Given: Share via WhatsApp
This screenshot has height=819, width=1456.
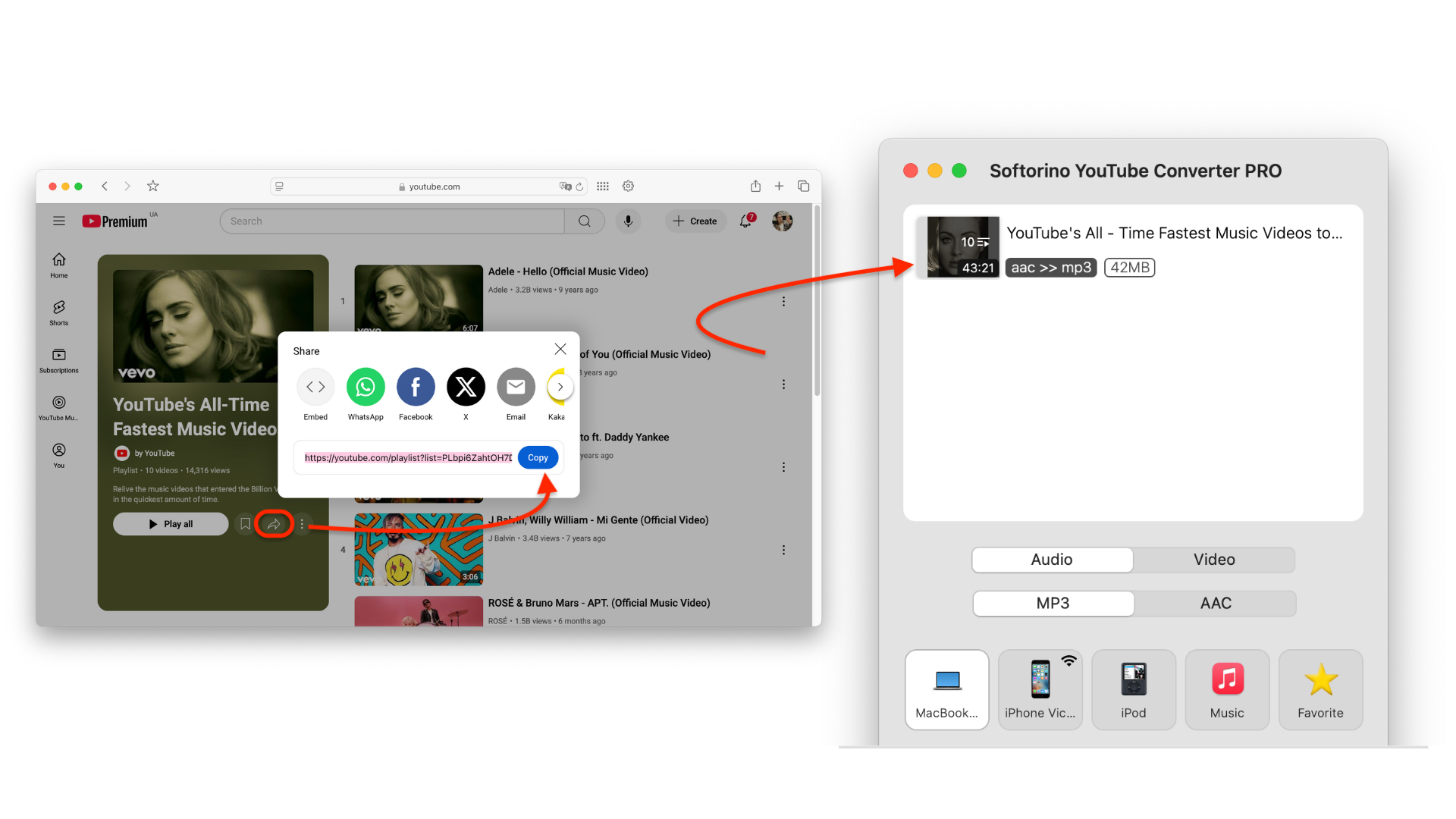Looking at the screenshot, I should 366,394.
